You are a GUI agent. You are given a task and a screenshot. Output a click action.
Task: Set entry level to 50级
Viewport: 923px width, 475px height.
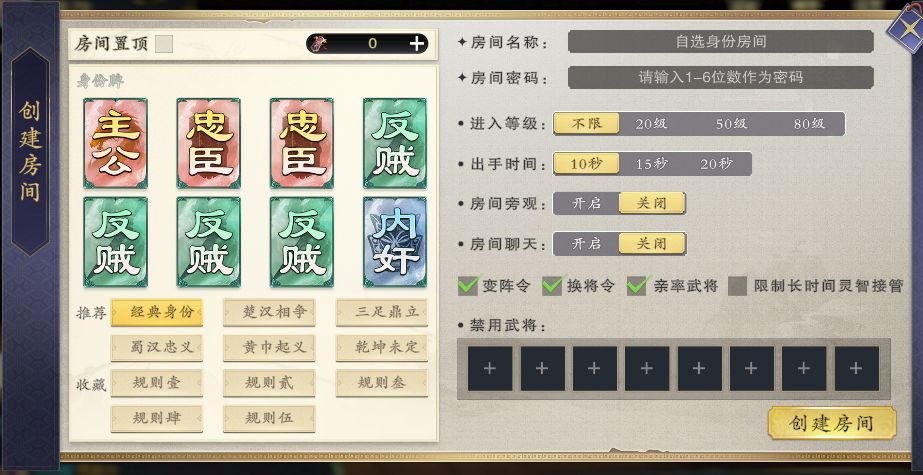tap(732, 124)
